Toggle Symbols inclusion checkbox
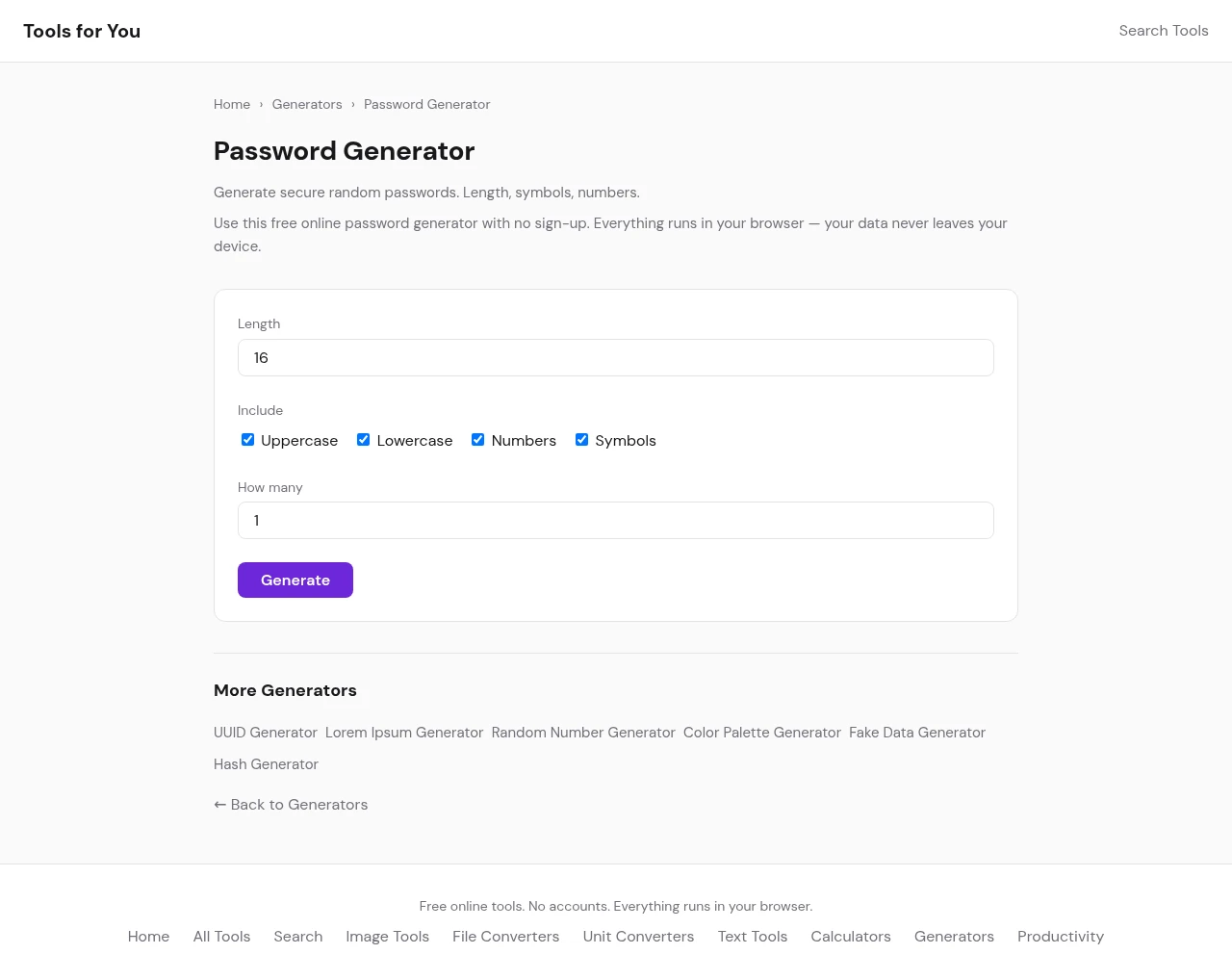The image size is (1232, 980). pos(582,440)
